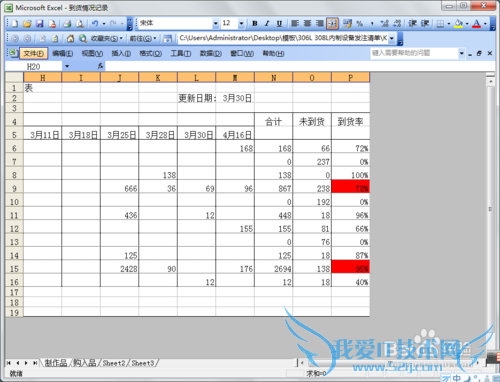Apply red font color button
The width and height of the screenshot is (500, 382).
[477, 23]
